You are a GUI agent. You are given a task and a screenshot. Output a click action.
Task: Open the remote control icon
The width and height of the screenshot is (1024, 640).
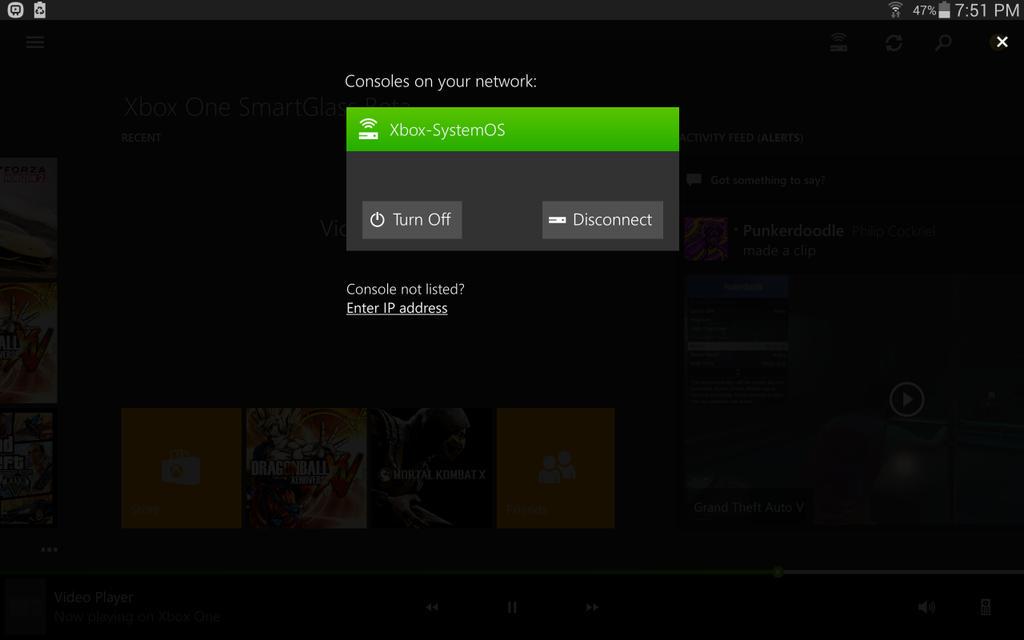[x=986, y=607]
